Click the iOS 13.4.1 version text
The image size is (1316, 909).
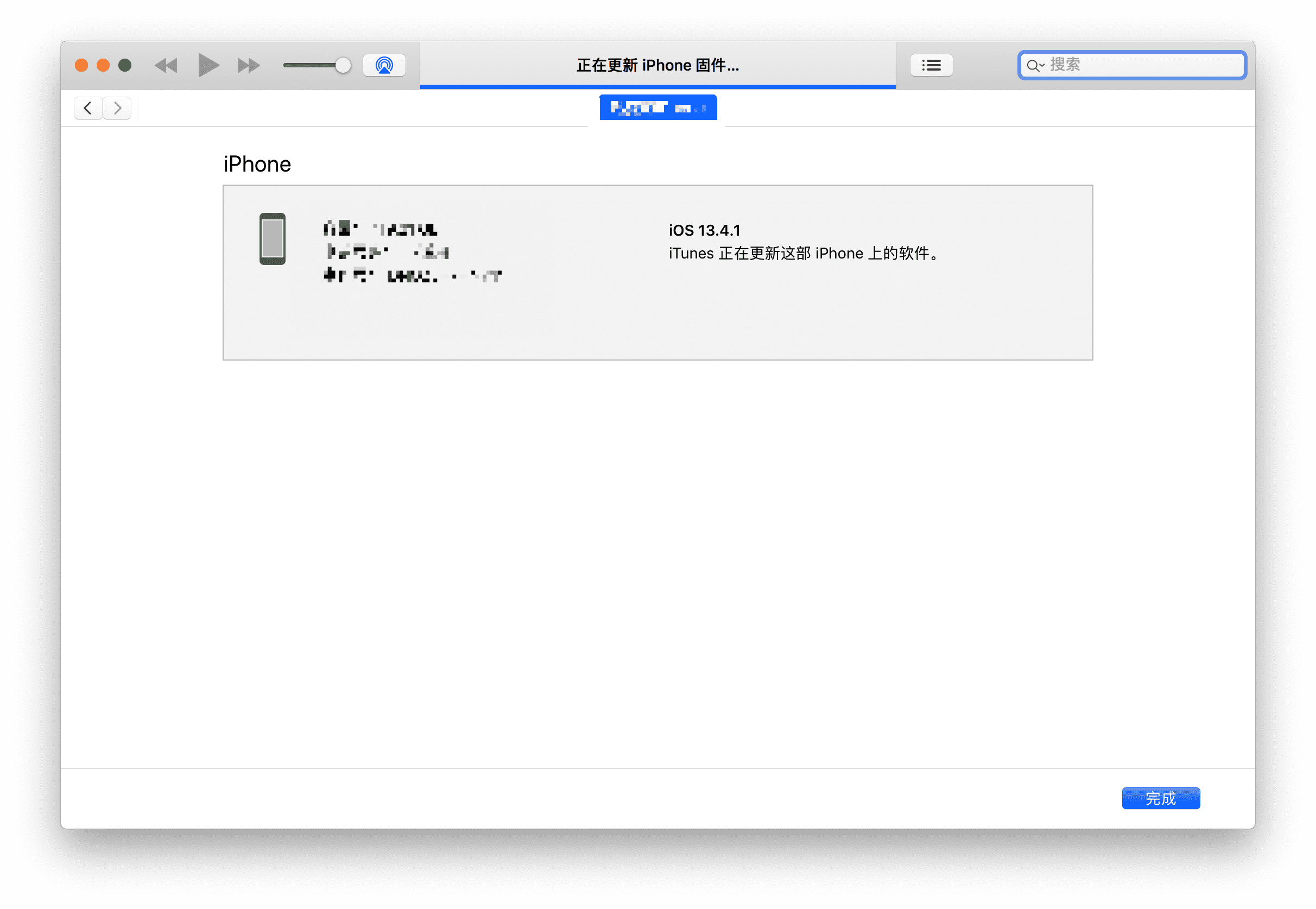pyautogui.click(x=704, y=231)
